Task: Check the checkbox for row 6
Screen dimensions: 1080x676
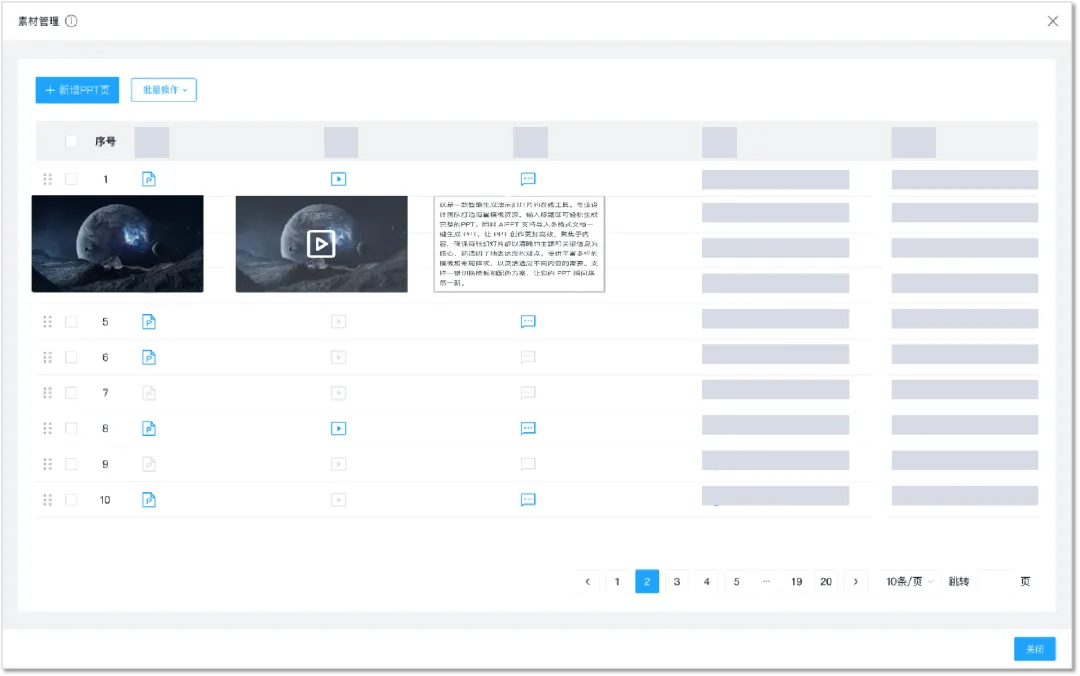Action: (71, 358)
